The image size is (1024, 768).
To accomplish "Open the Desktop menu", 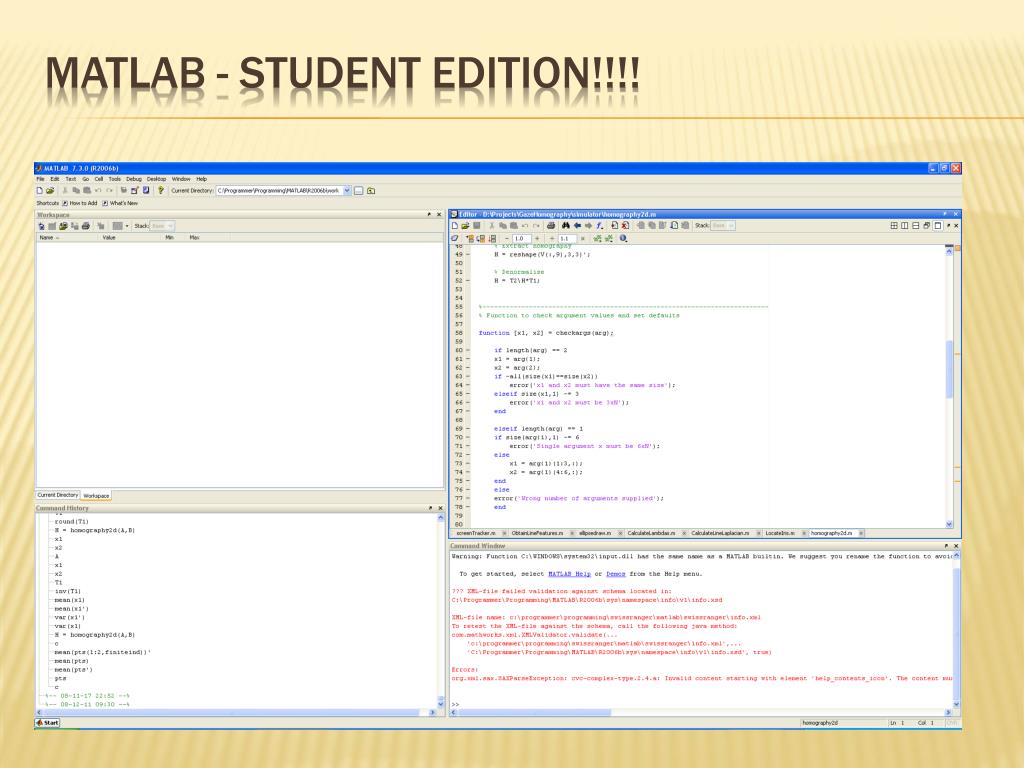I will pyautogui.click(x=156, y=179).
